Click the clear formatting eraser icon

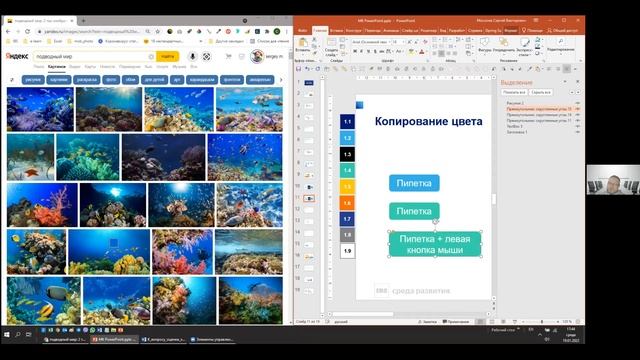click(x=424, y=42)
